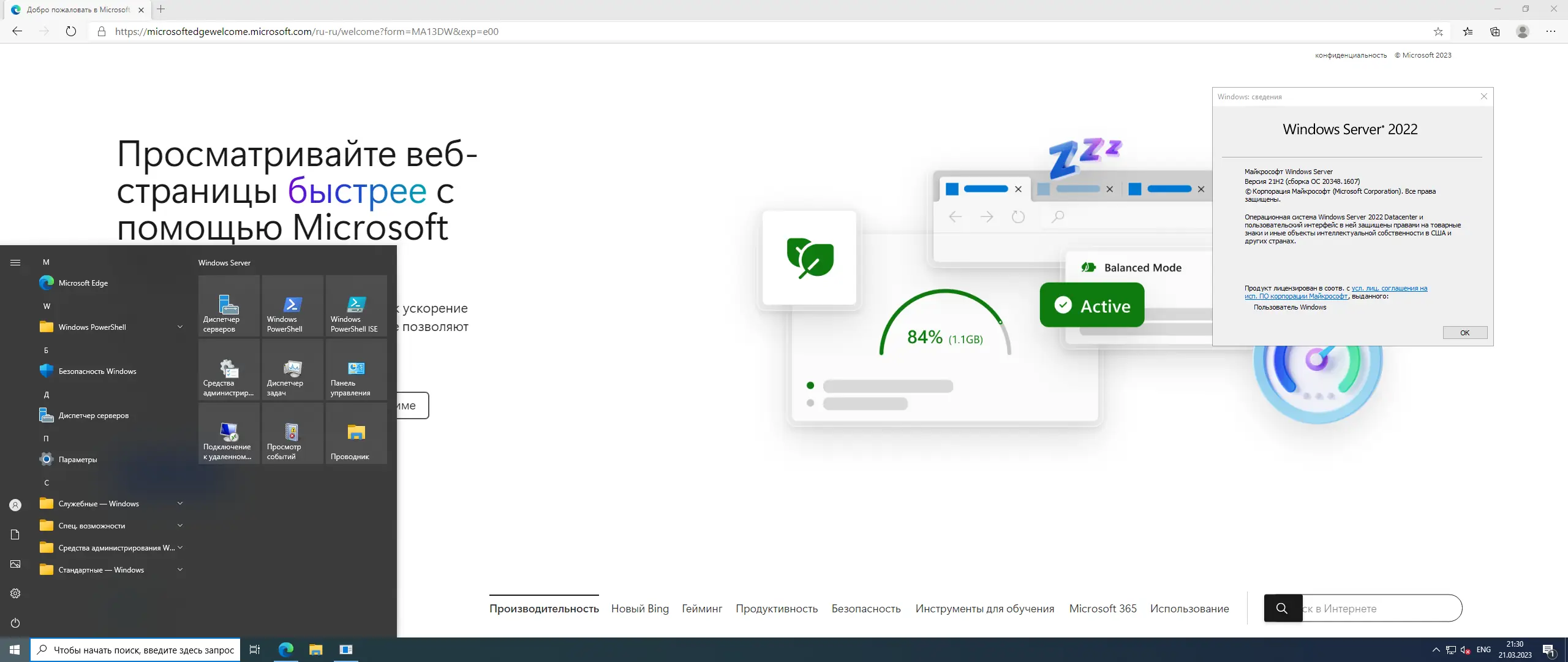Open the Диспетчер серверов tile
The image size is (1568, 662).
pyautogui.click(x=228, y=305)
